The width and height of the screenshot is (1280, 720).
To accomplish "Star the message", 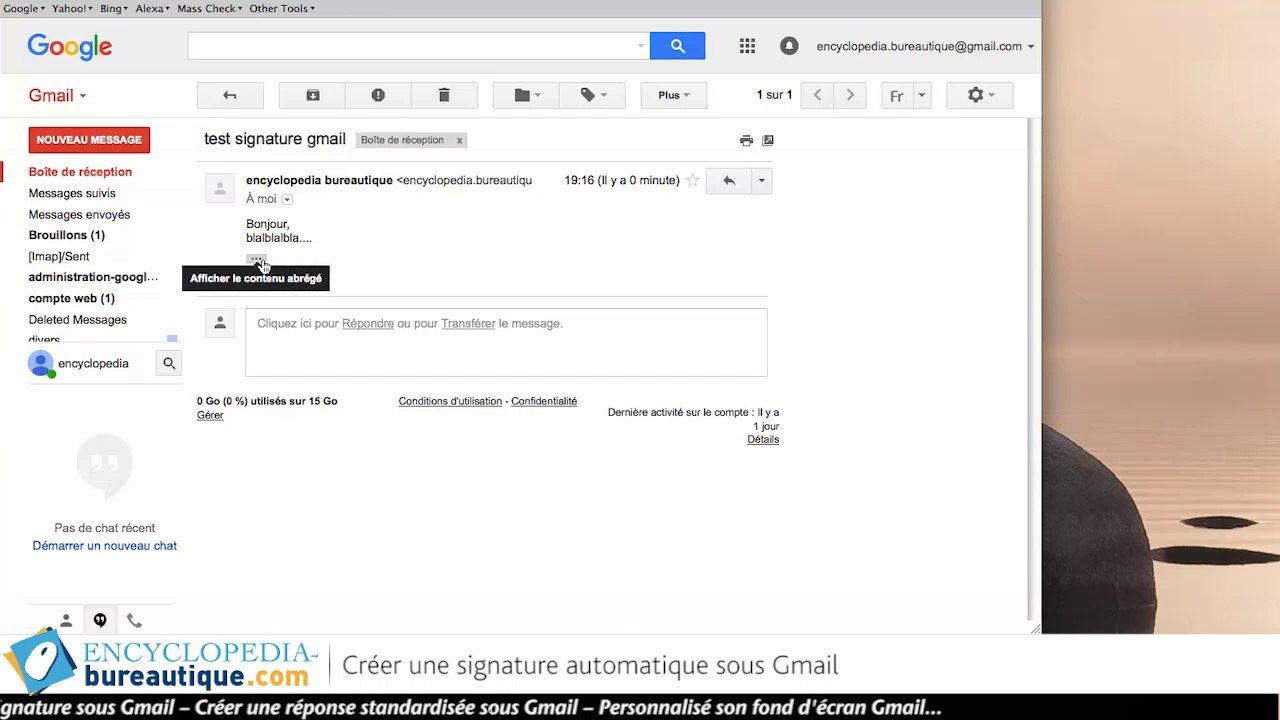I will click(x=692, y=181).
